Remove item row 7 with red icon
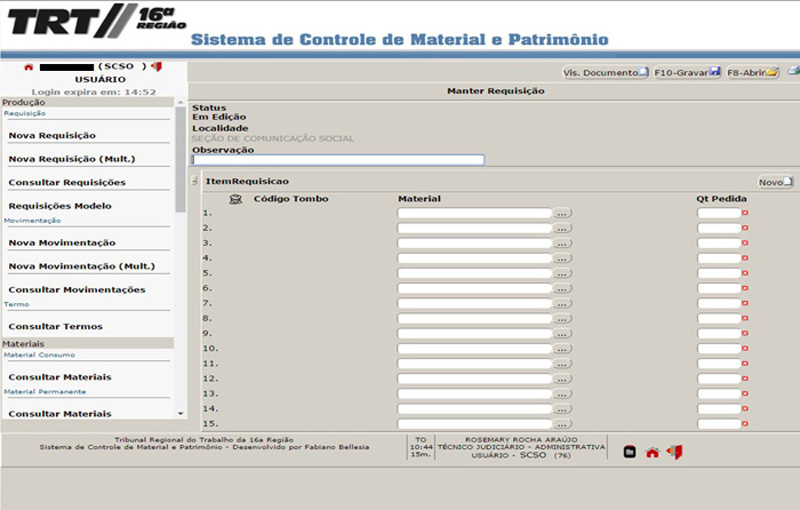Image resolution: width=800 pixels, height=510 pixels. click(x=745, y=303)
